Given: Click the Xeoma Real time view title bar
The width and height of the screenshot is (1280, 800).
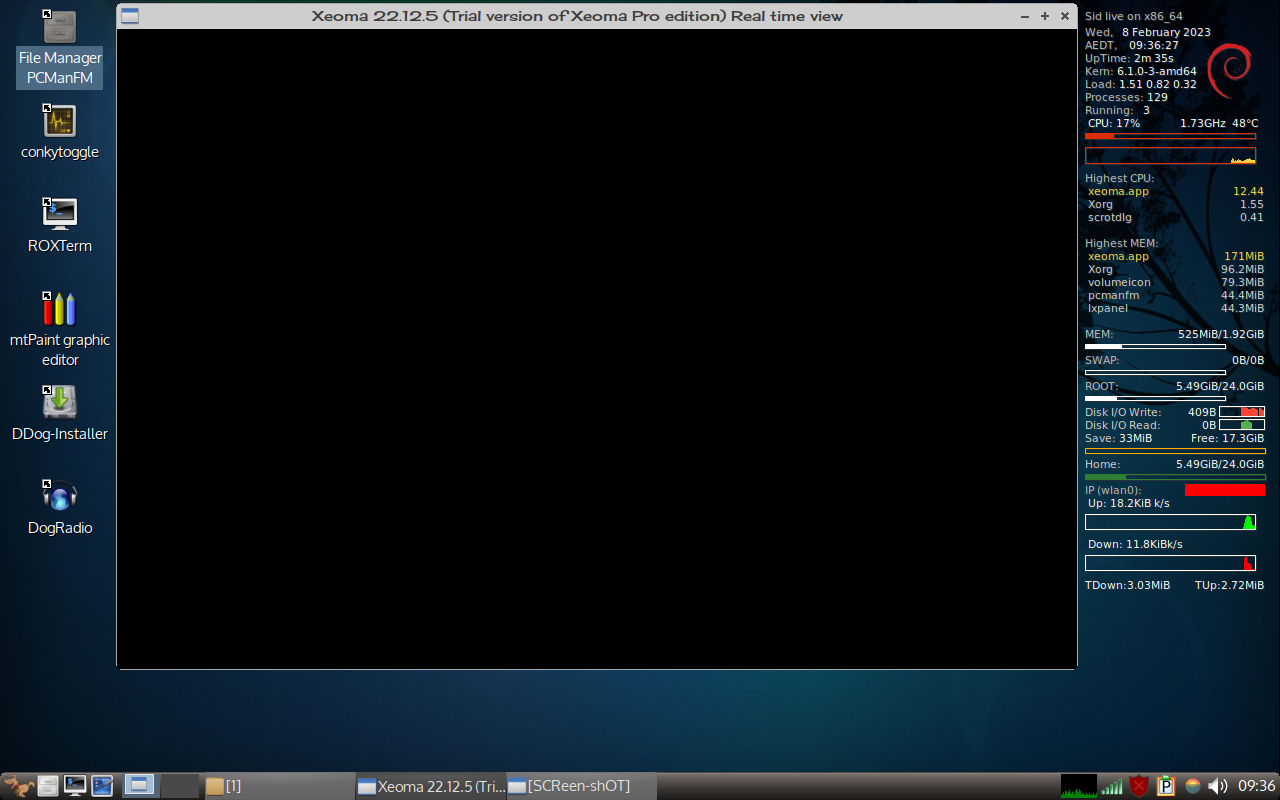Looking at the screenshot, I should (577, 16).
